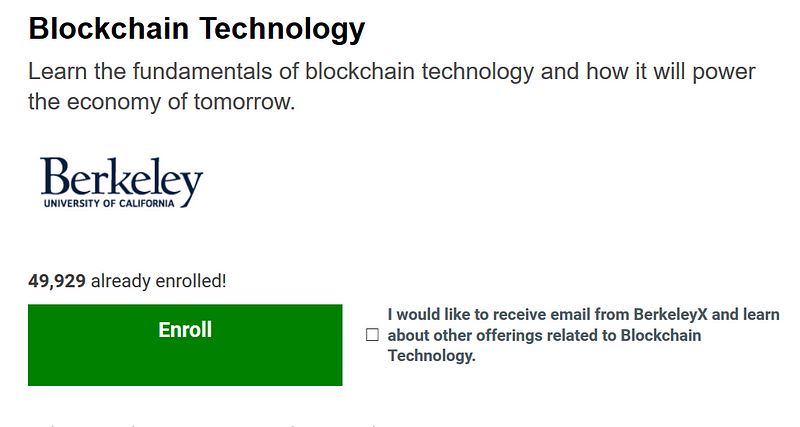Screen dimensions: 800x427
Task: Click the Berkeley university logo
Action: point(121,183)
